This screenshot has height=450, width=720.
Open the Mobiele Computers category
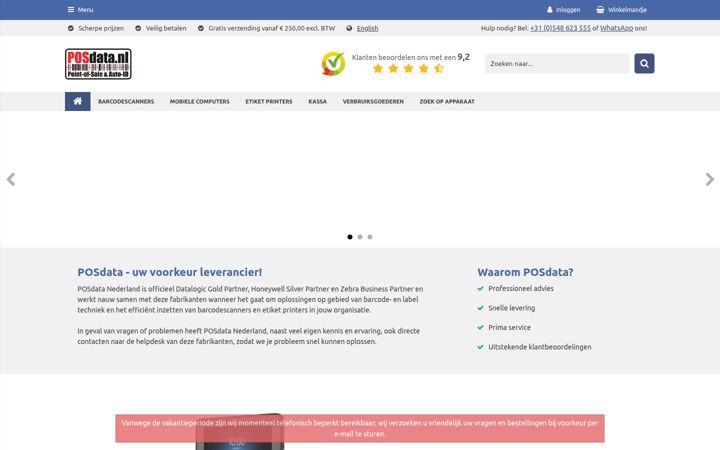point(200,101)
